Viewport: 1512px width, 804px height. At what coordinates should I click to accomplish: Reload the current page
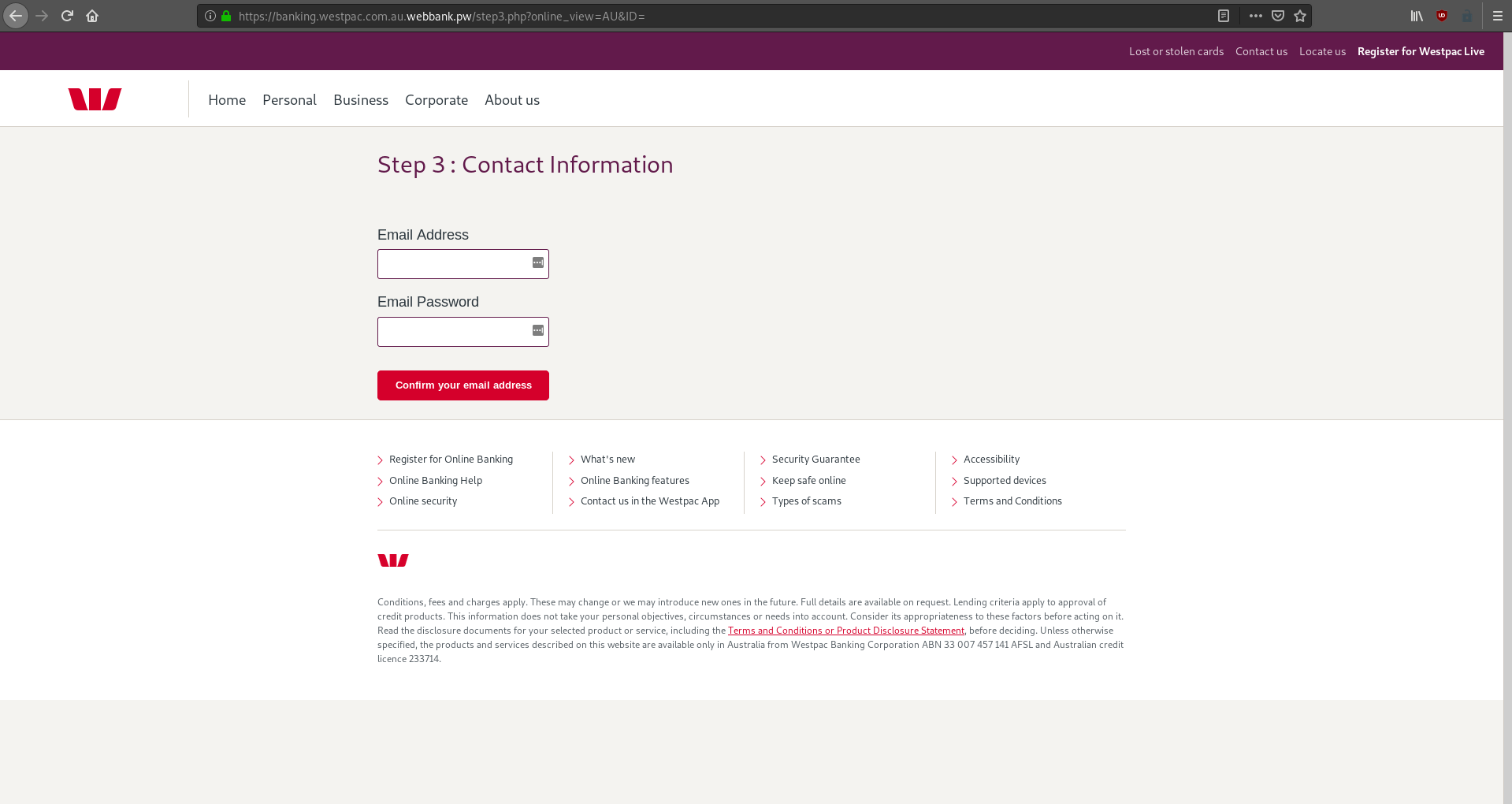[x=66, y=16]
